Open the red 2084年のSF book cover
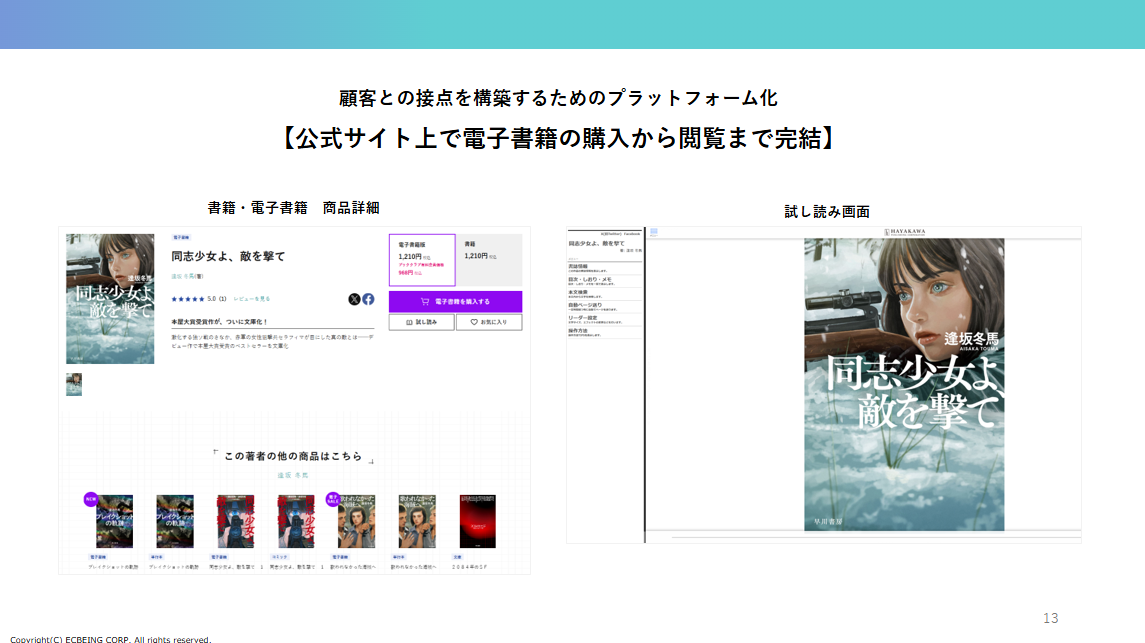 point(478,521)
